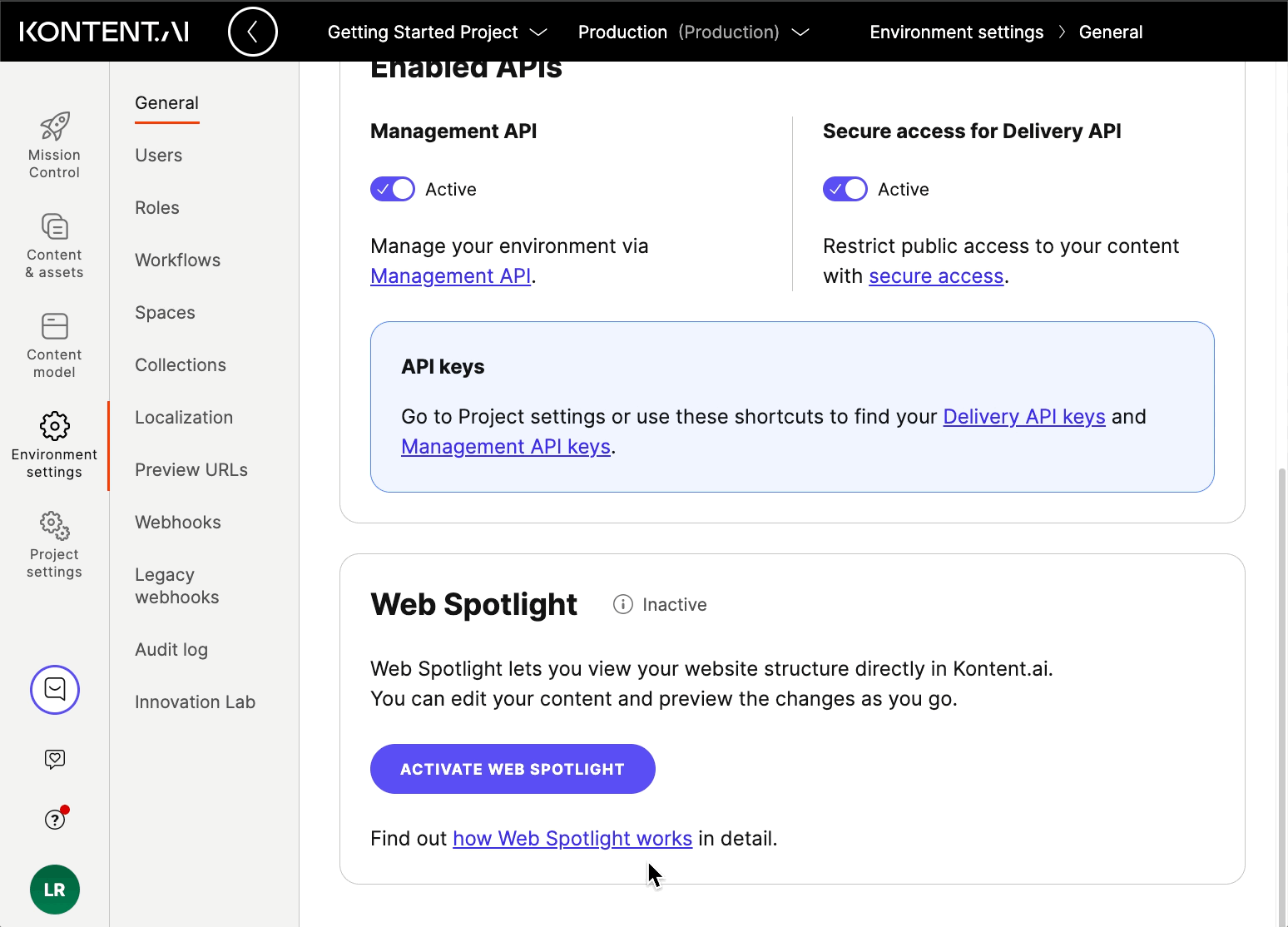1288x927 pixels.
Task: Open the Content model section
Action: 54,344
